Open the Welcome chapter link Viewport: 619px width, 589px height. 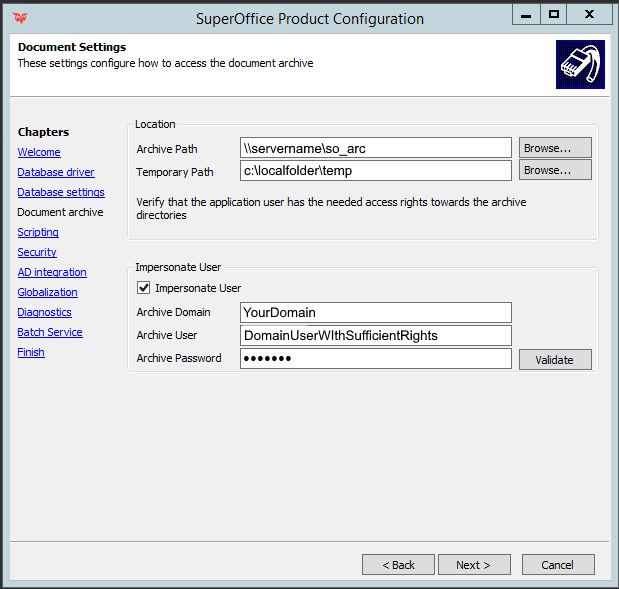[x=39, y=152]
